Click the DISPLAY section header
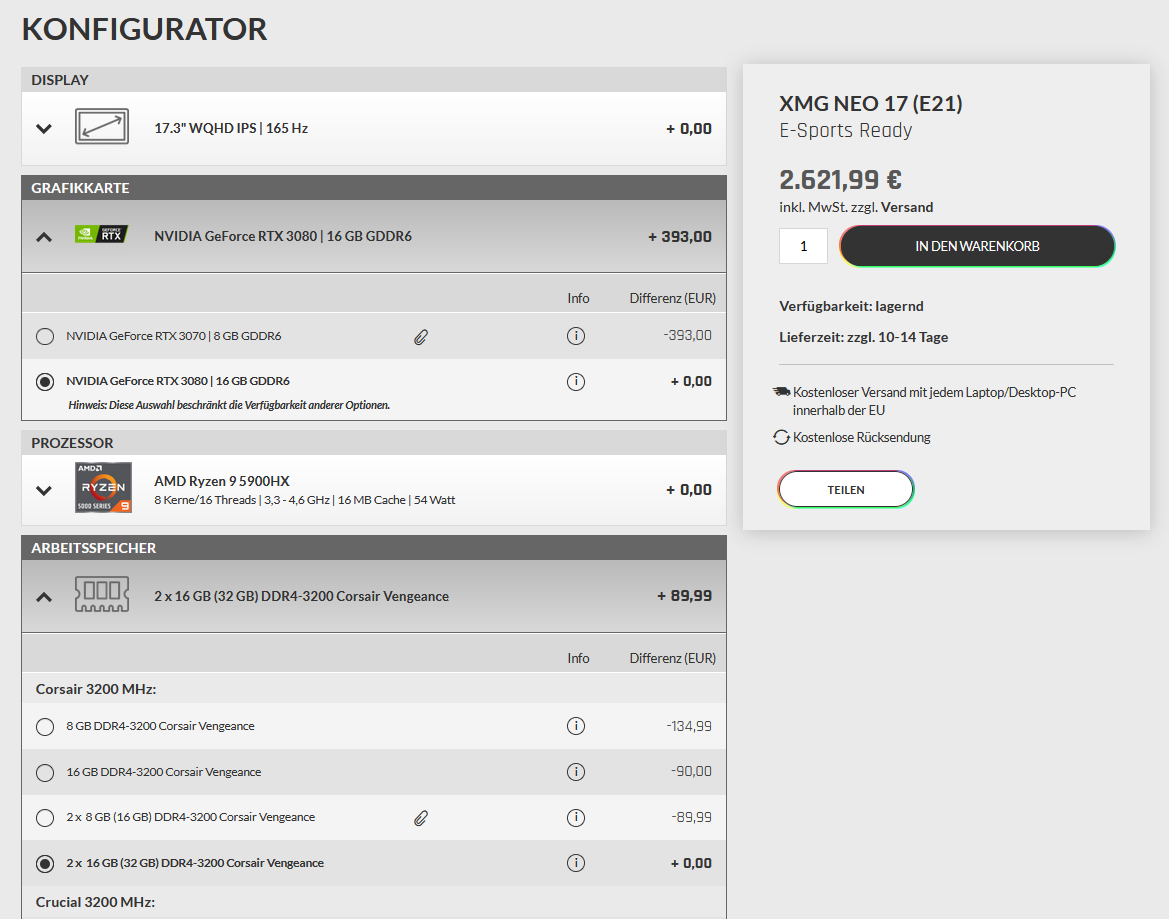The image size is (1169, 919). click(374, 80)
